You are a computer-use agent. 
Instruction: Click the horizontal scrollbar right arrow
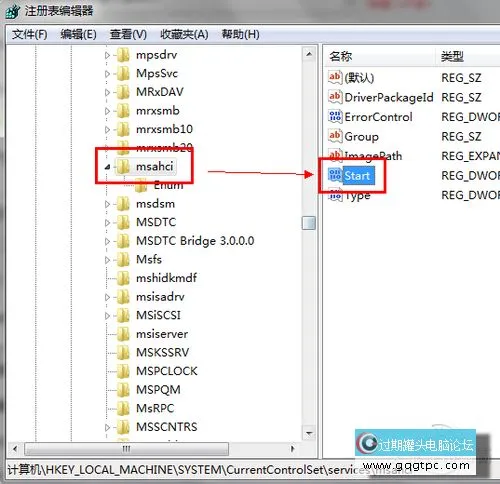point(292,449)
